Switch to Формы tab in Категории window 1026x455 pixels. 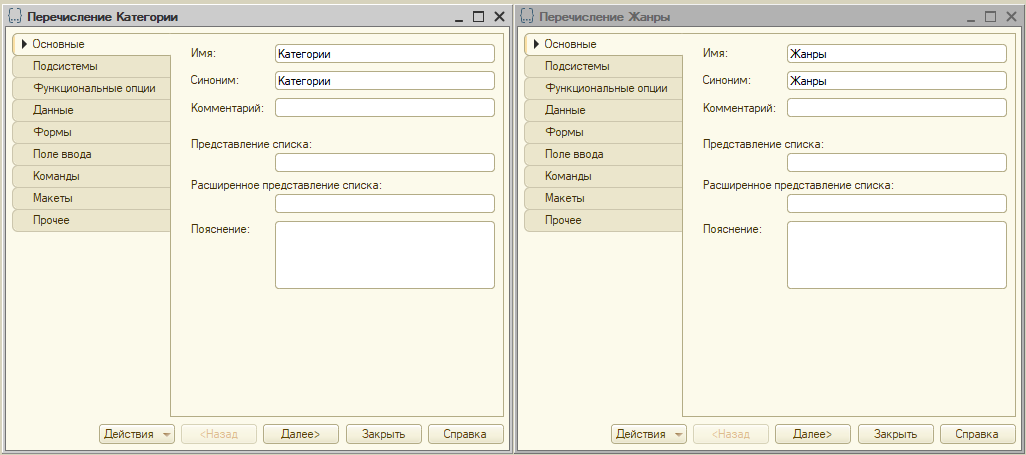click(92, 132)
